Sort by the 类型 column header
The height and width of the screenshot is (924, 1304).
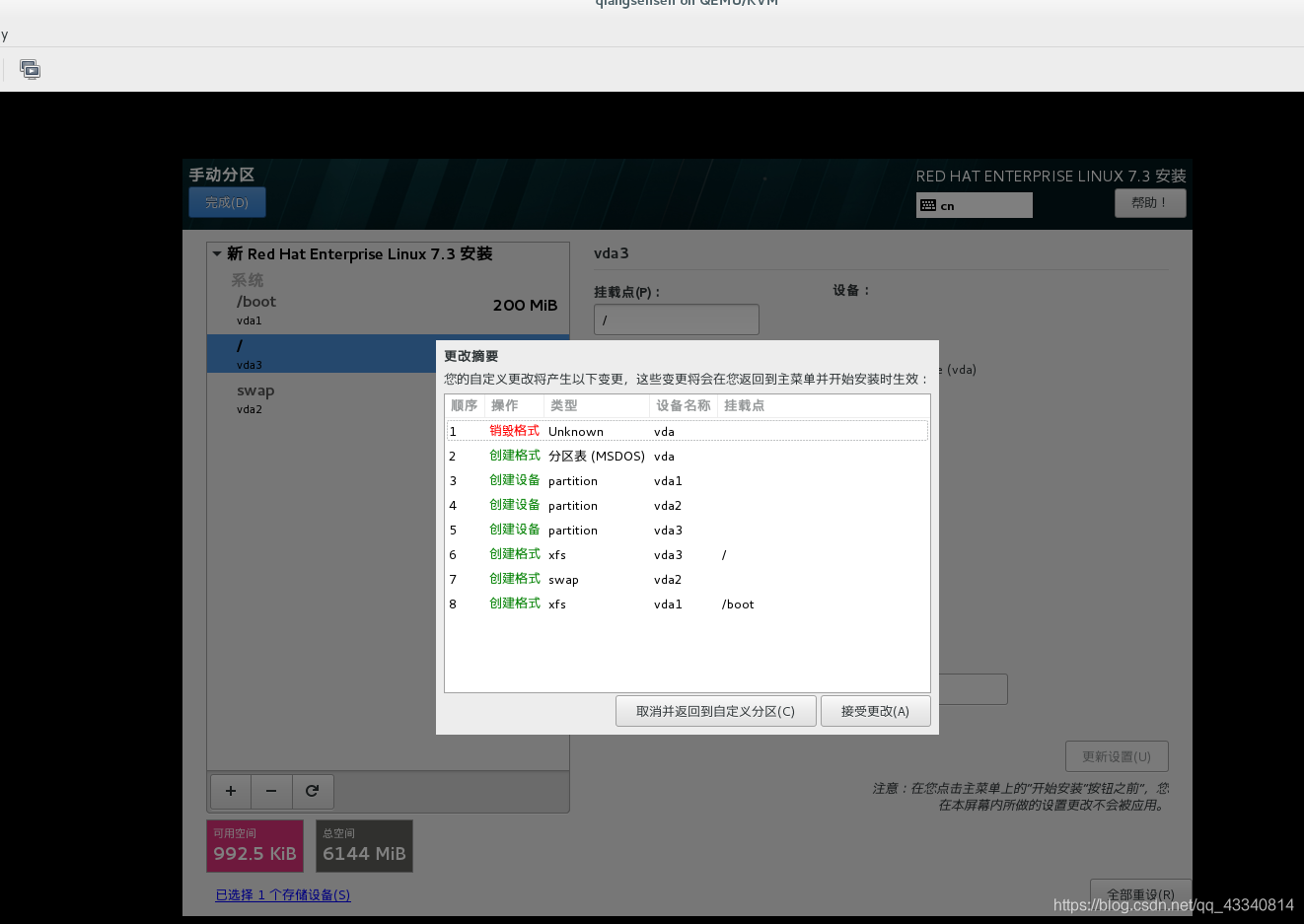[x=596, y=405]
